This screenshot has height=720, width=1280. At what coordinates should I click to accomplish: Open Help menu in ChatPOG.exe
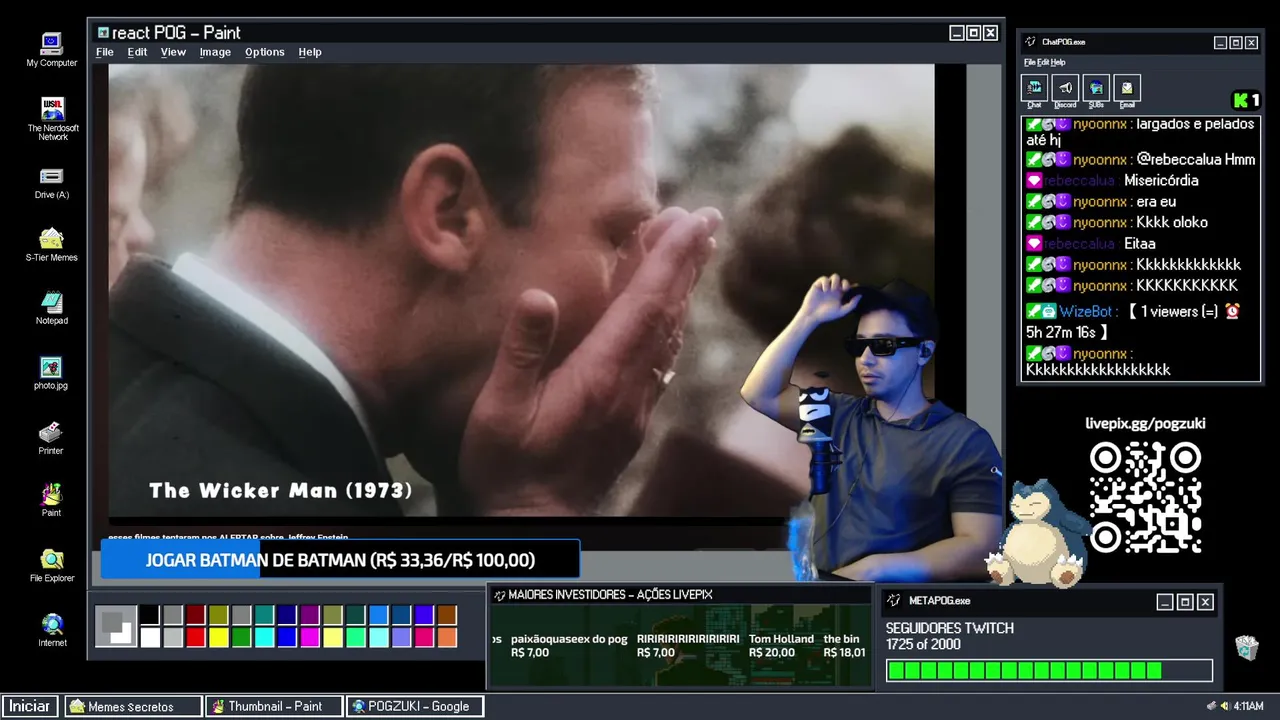1058,62
